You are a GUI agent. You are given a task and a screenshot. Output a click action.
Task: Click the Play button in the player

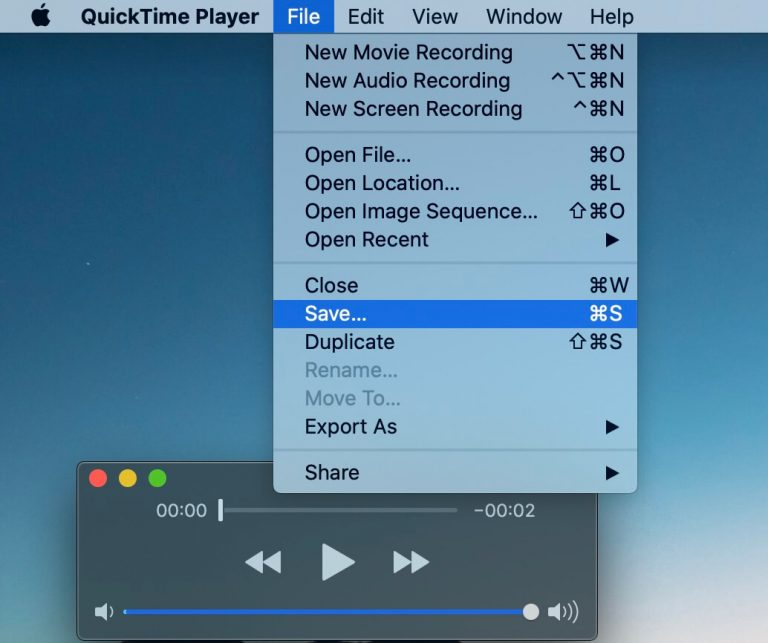pyautogui.click(x=338, y=562)
